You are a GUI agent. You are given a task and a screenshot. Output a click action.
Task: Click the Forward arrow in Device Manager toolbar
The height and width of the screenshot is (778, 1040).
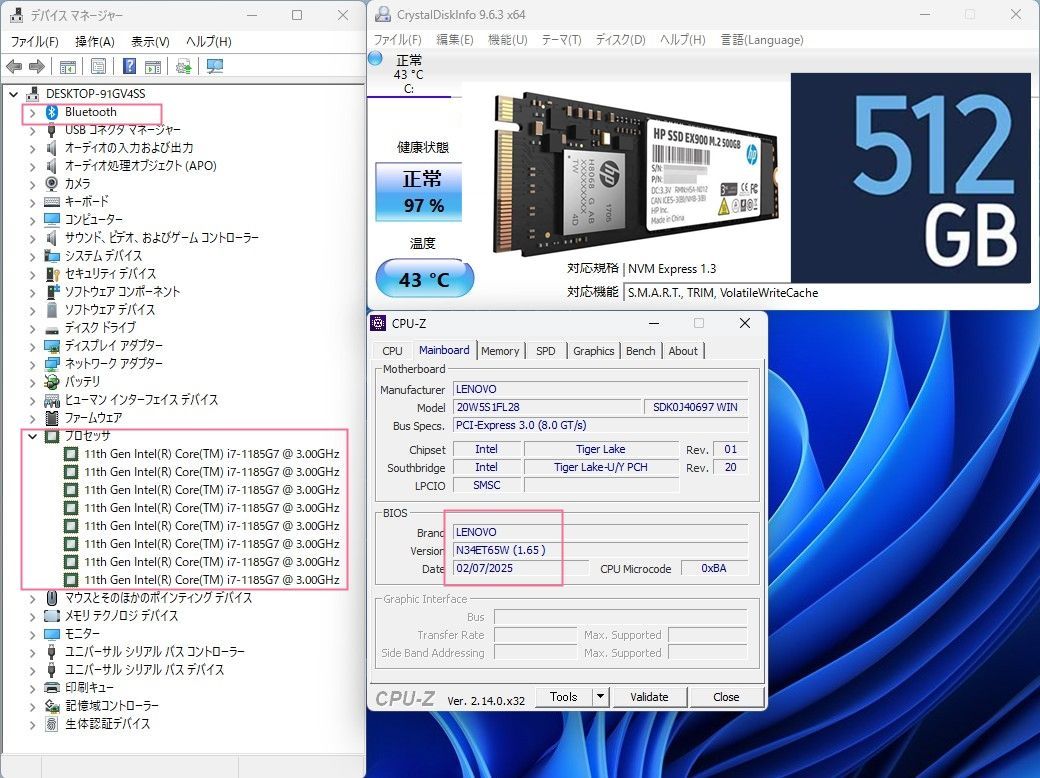pos(37,66)
